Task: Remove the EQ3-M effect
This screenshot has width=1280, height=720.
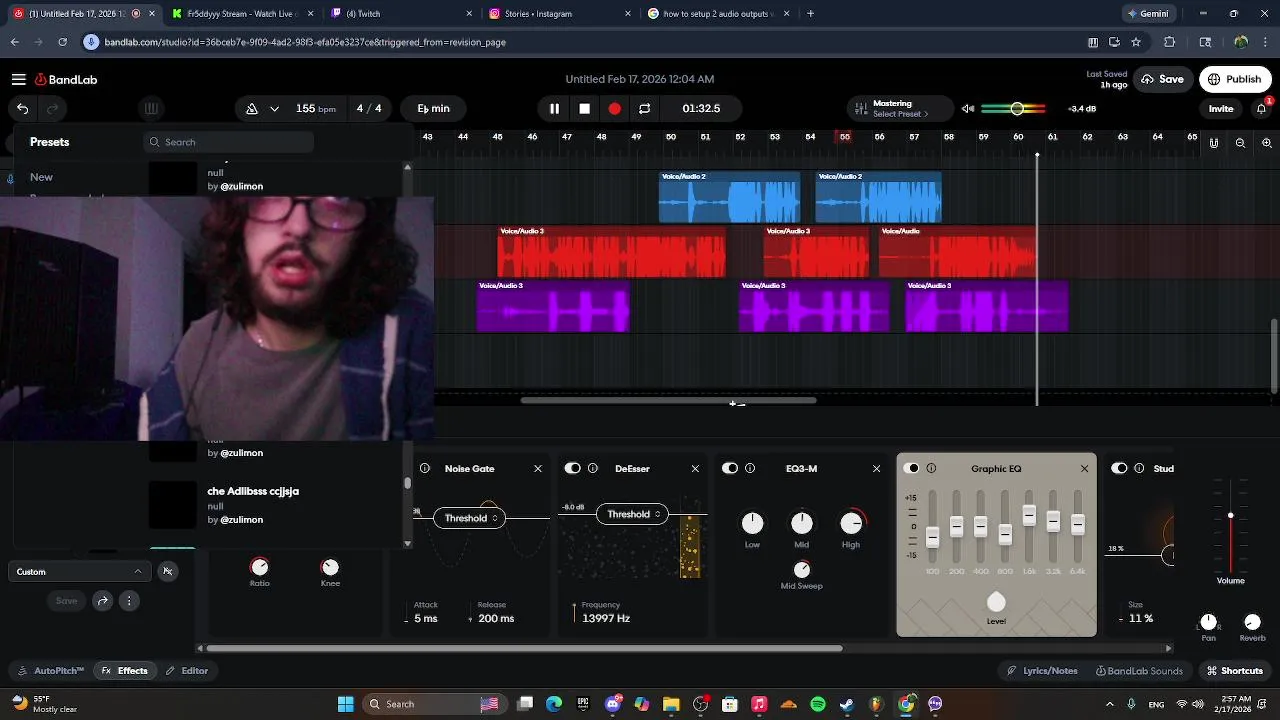Action: (877, 468)
